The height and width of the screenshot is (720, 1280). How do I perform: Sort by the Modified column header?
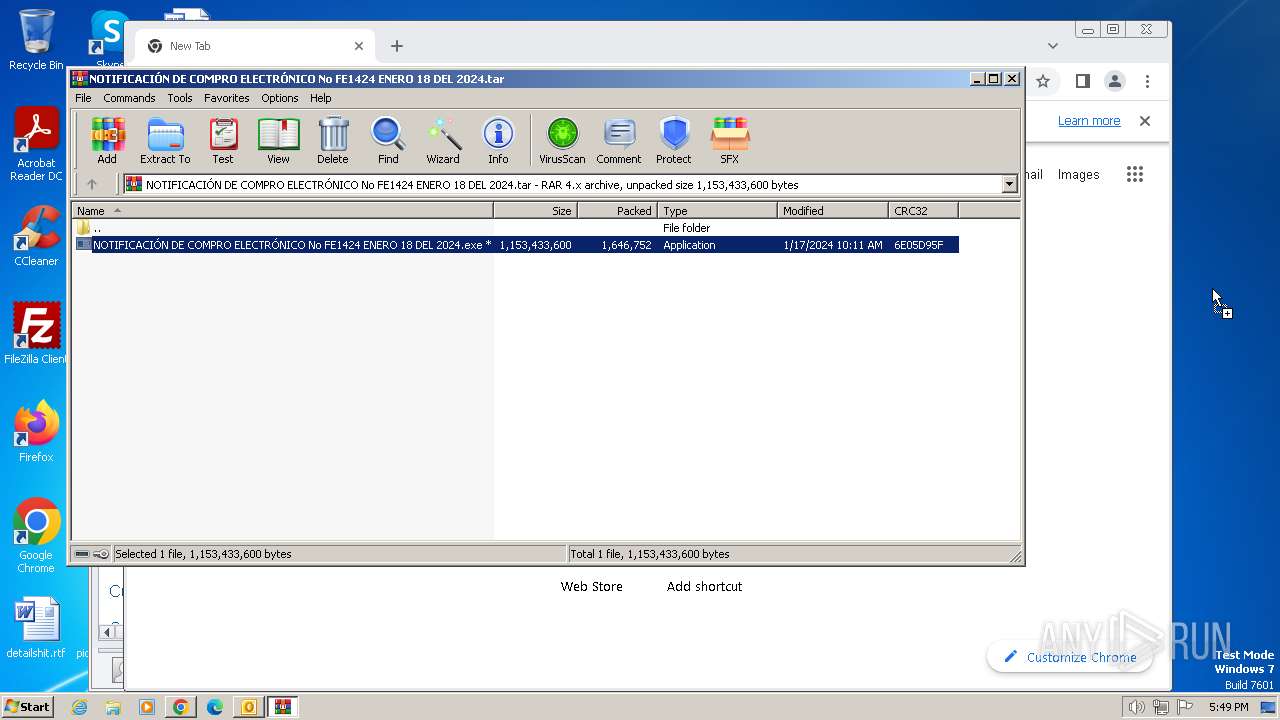coord(833,210)
